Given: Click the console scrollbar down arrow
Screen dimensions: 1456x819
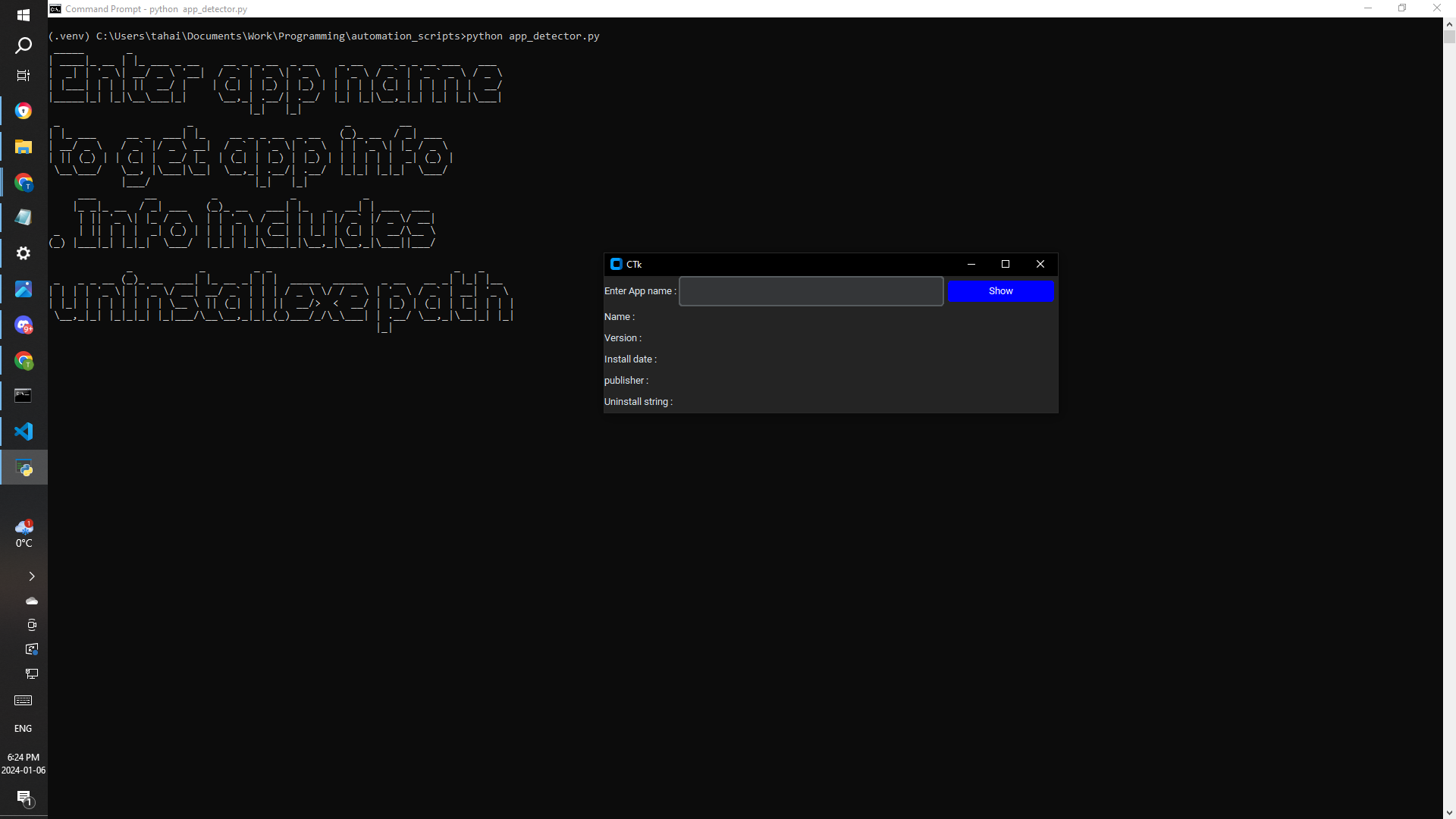Looking at the screenshot, I should click(1449, 812).
